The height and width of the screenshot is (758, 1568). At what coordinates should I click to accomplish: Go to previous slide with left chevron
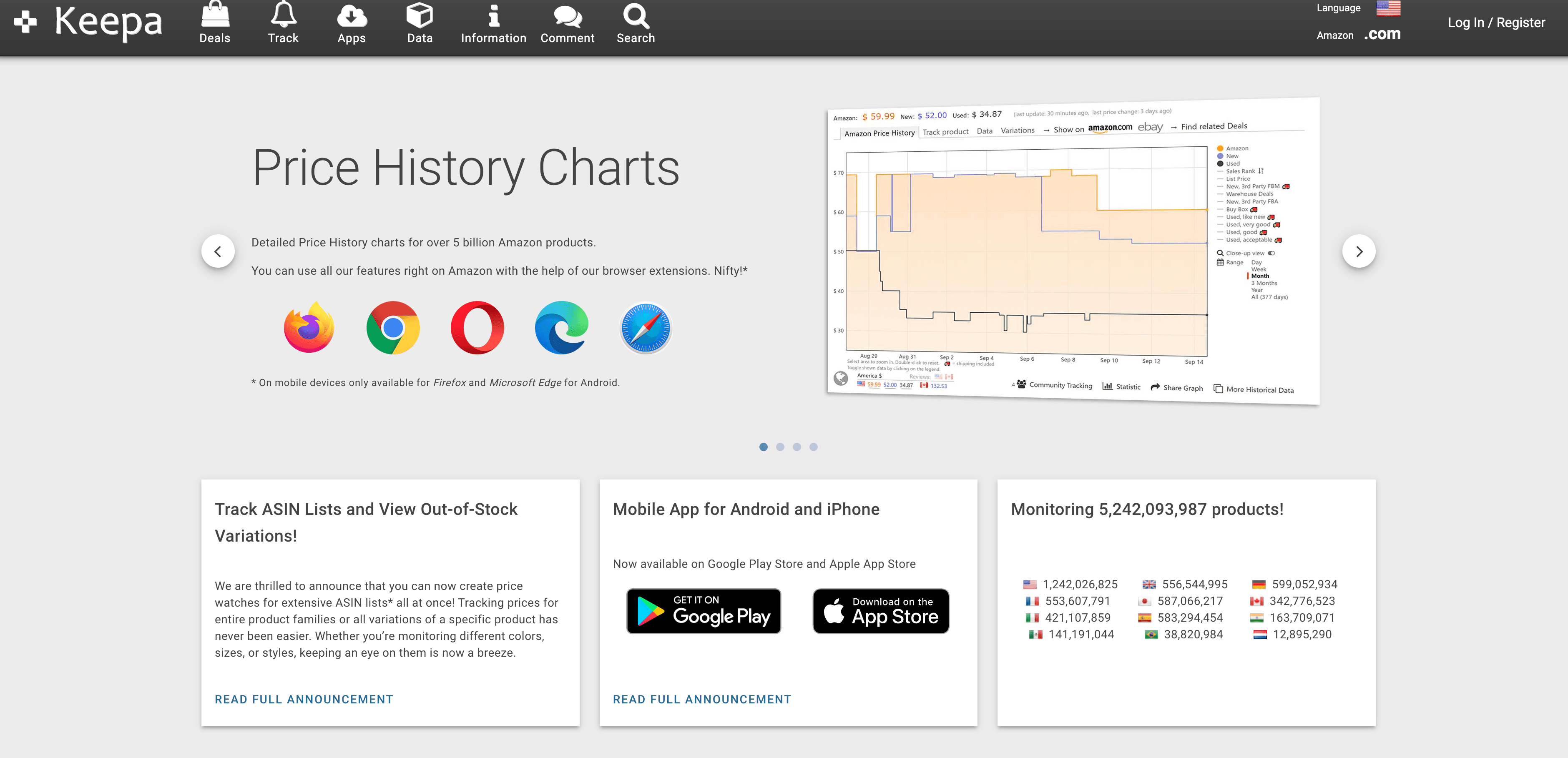(218, 251)
